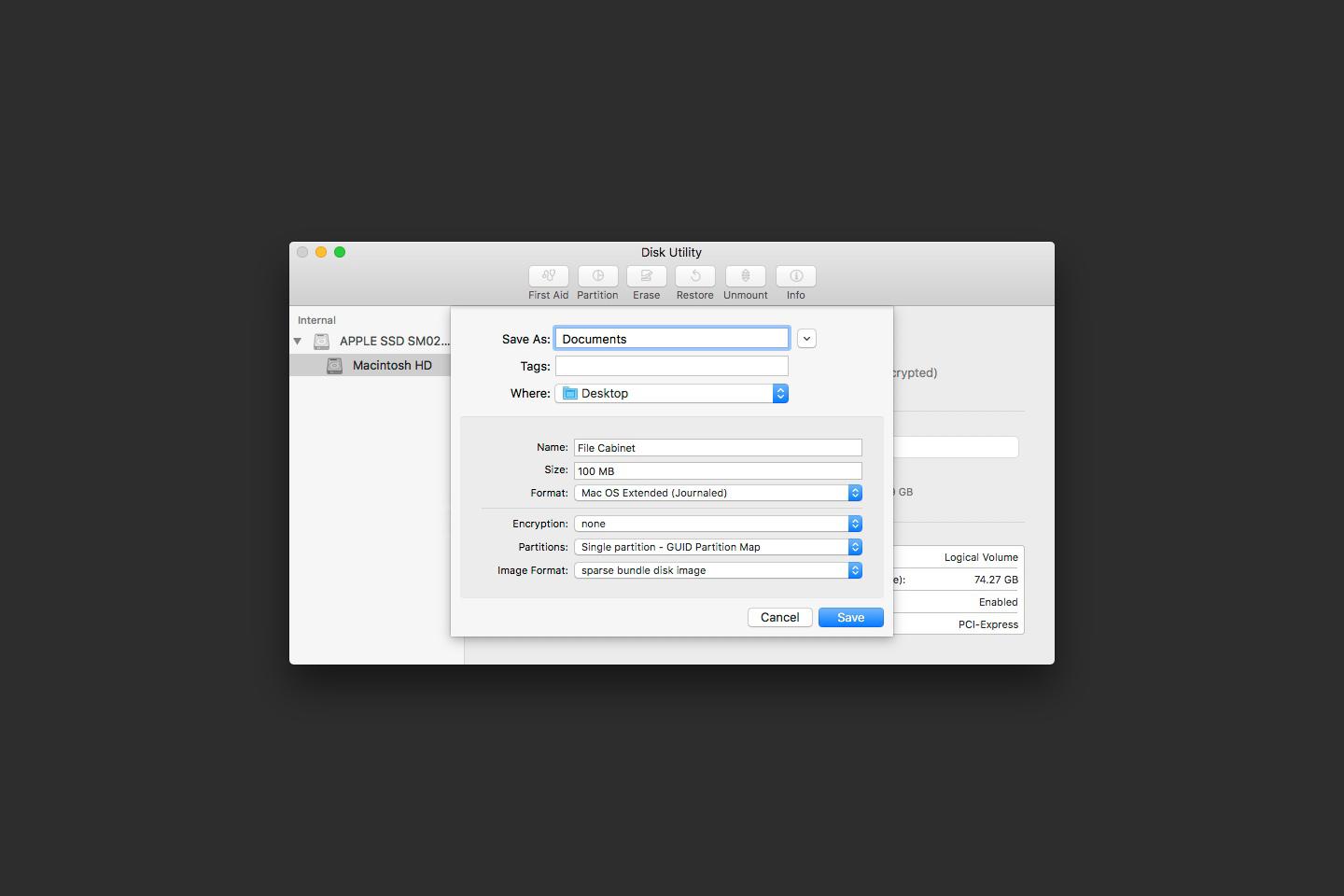Open the Partition tool
The width and height of the screenshot is (1344, 896).
pyautogui.click(x=597, y=282)
